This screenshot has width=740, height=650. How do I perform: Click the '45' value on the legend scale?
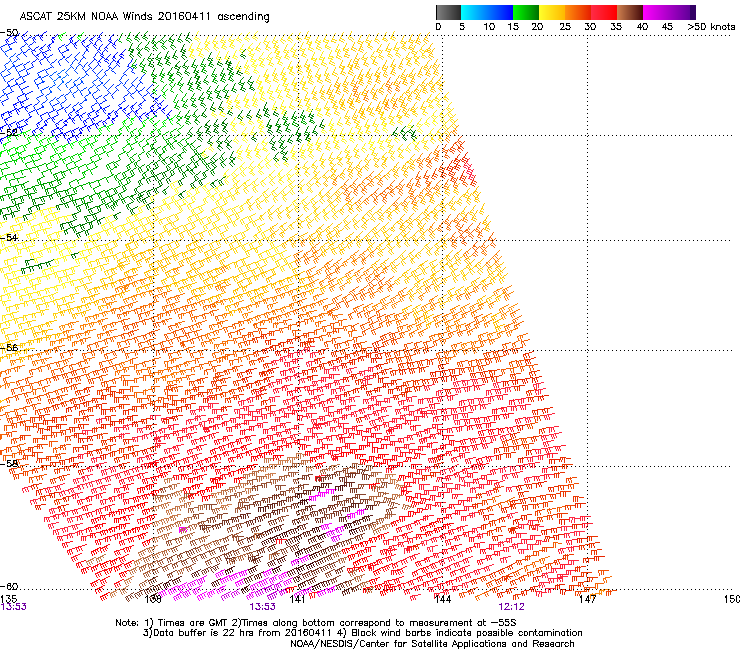coord(667,27)
